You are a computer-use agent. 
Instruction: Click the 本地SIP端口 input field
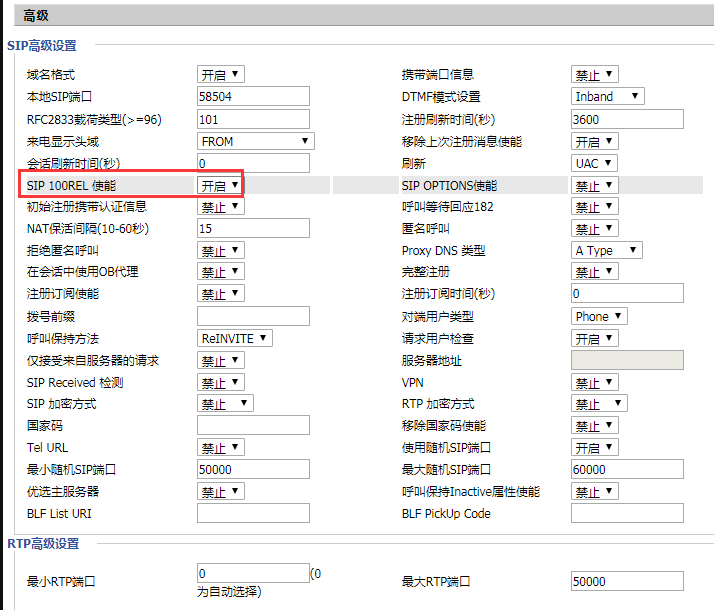click(x=253, y=97)
